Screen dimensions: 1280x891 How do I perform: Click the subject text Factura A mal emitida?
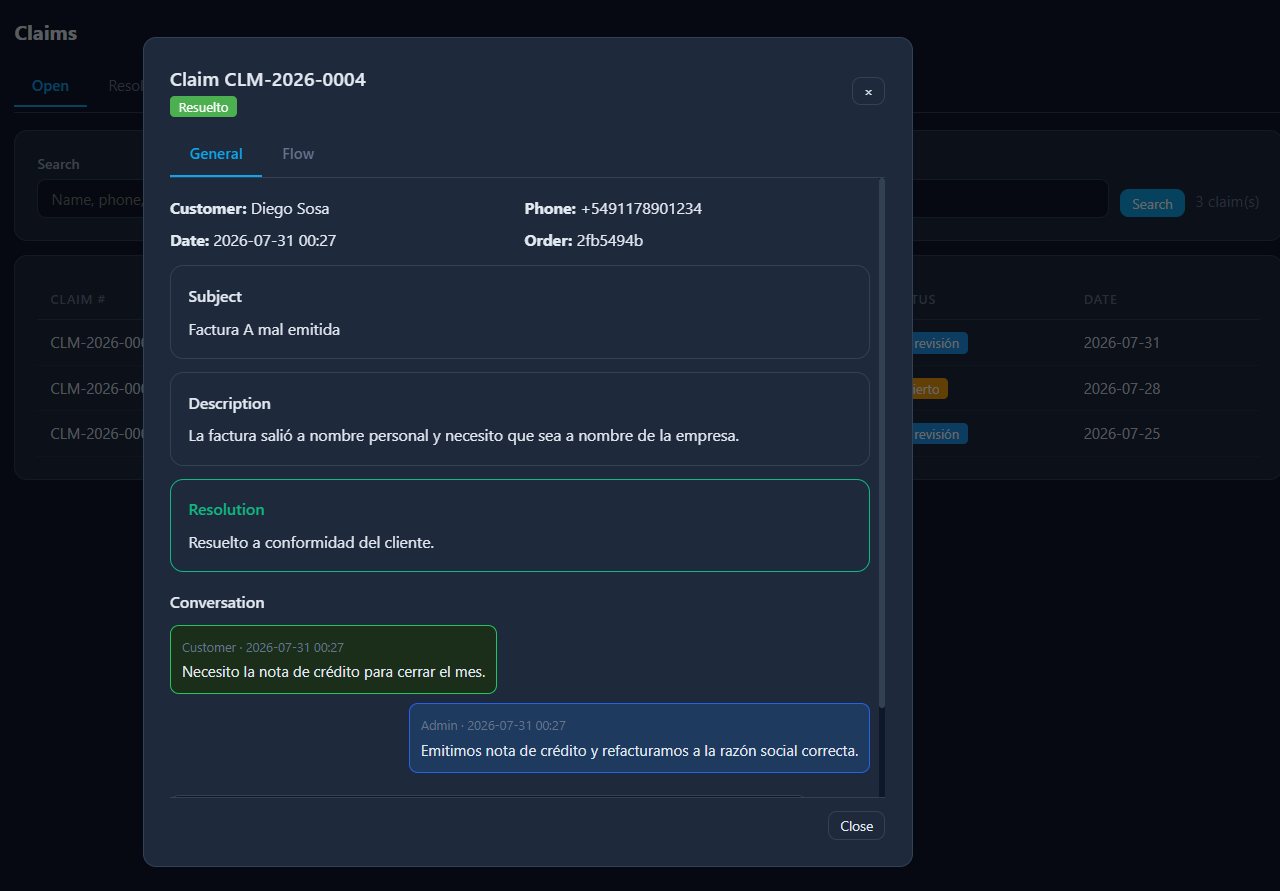(264, 329)
